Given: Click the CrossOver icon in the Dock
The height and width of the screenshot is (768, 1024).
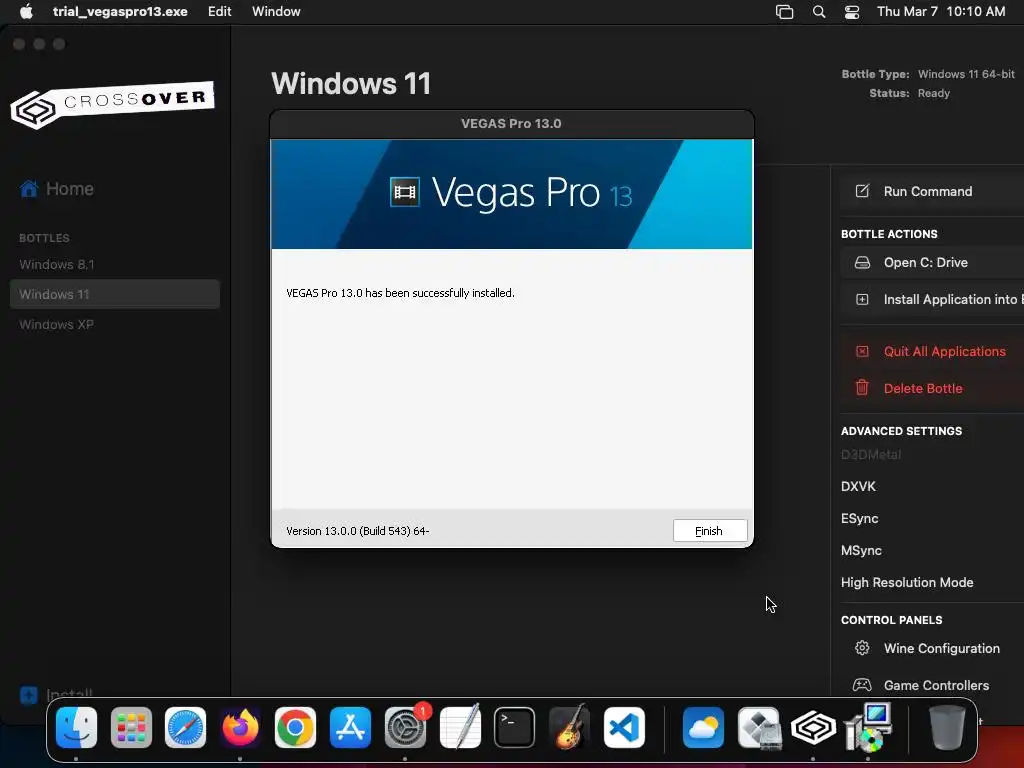Looking at the screenshot, I should coord(814,728).
